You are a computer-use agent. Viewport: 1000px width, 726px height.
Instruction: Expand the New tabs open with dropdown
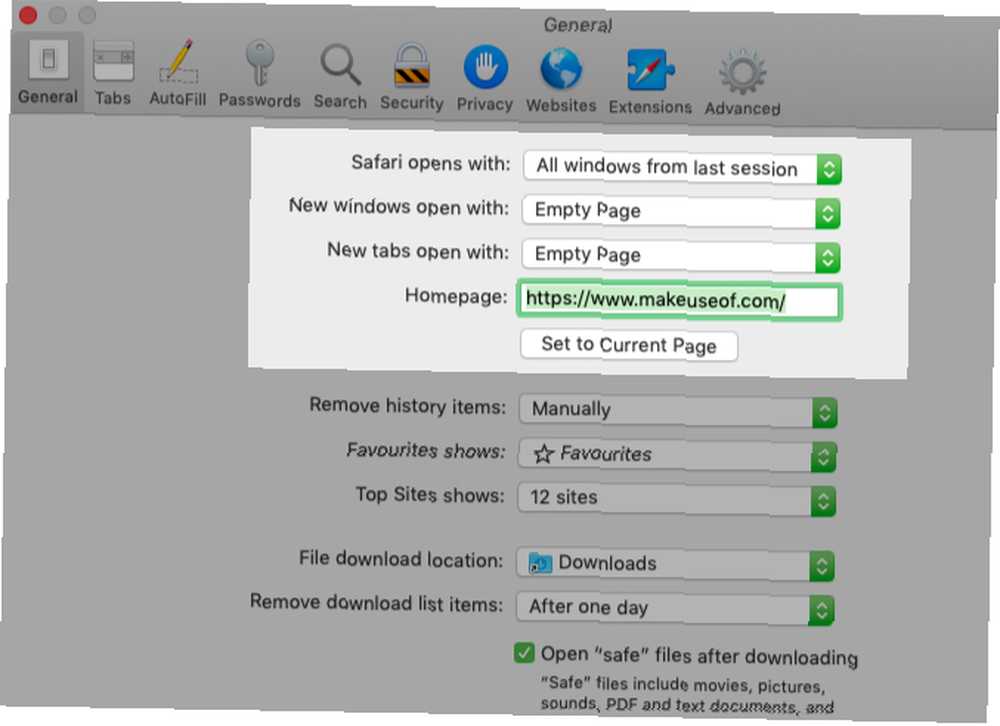coord(681,256)
